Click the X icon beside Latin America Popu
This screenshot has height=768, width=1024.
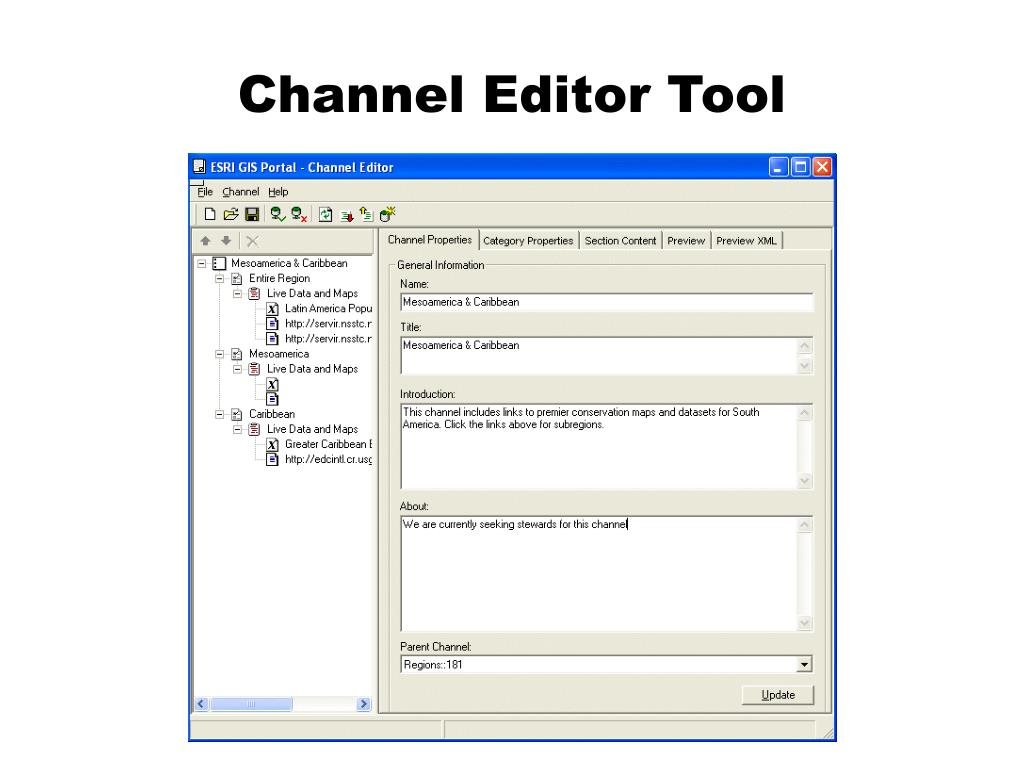coord(273,309)
